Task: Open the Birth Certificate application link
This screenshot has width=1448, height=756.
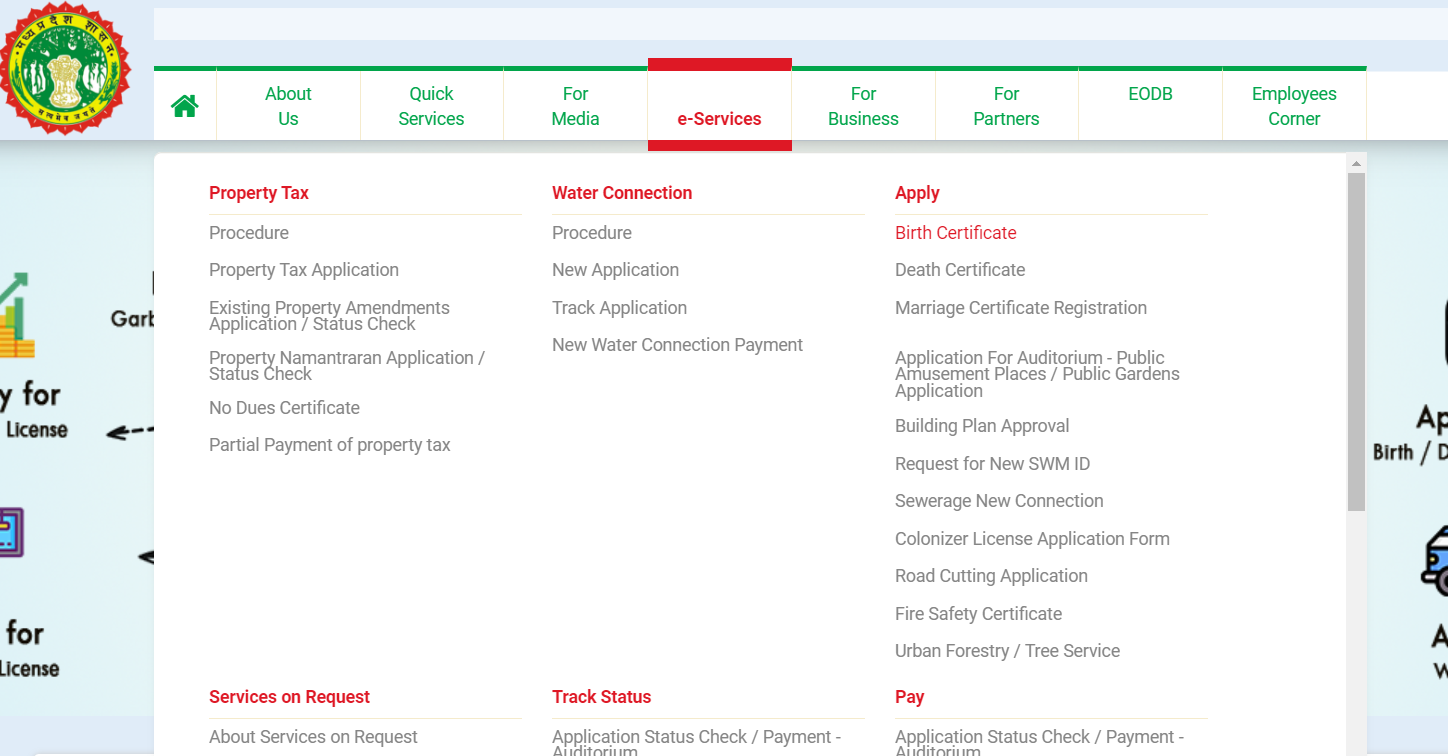Action: click(955, 233)
